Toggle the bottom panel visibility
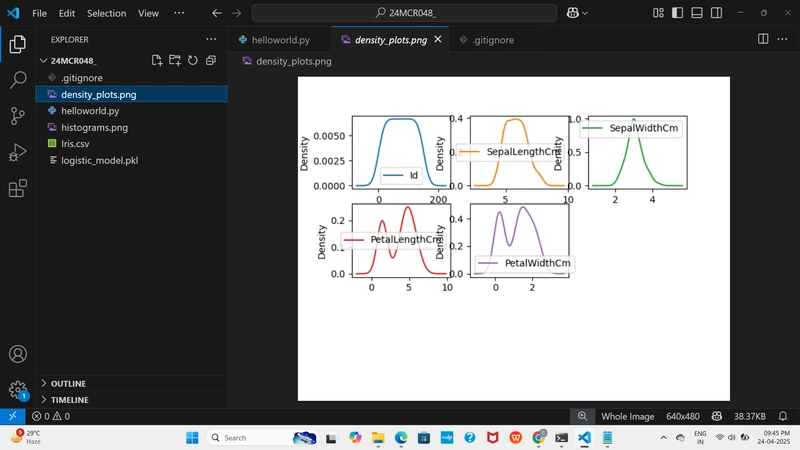This screenshot has height=450, width=800. pyautogui.click(x=697, y=13)
